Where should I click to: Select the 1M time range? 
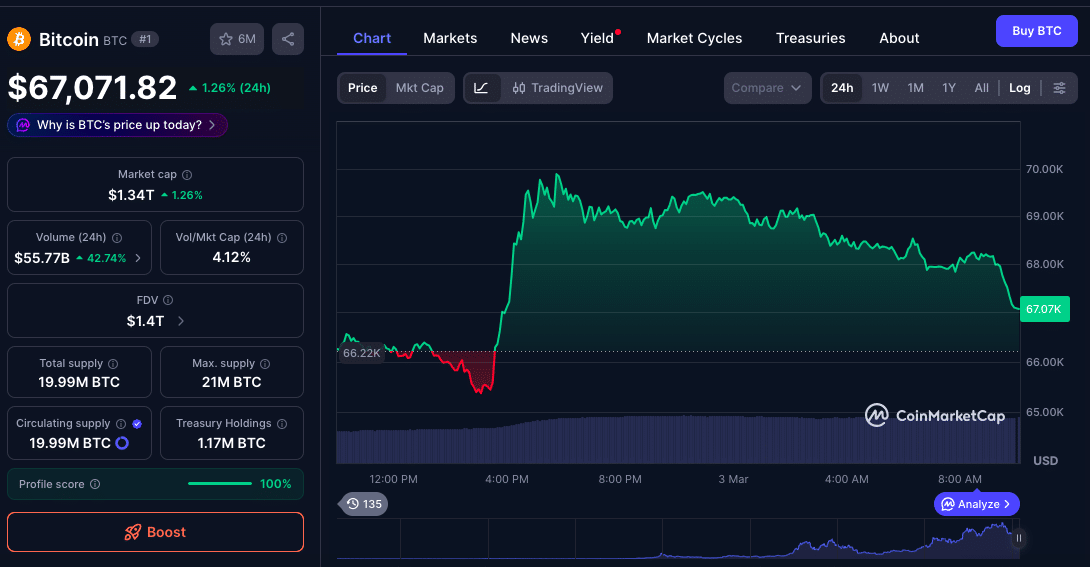pyautogui.click(x=916, y=88)
